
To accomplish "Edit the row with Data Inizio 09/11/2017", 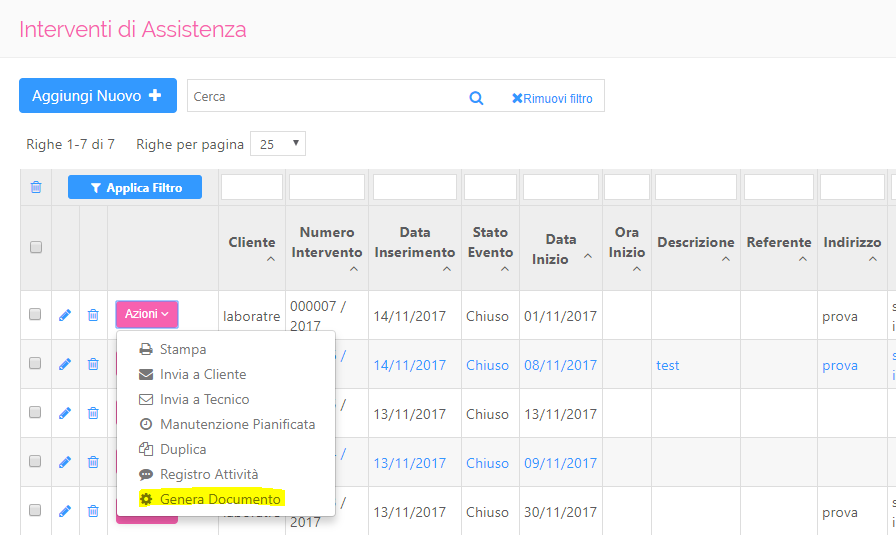I will pyautogui.click(x=65, y=462).
